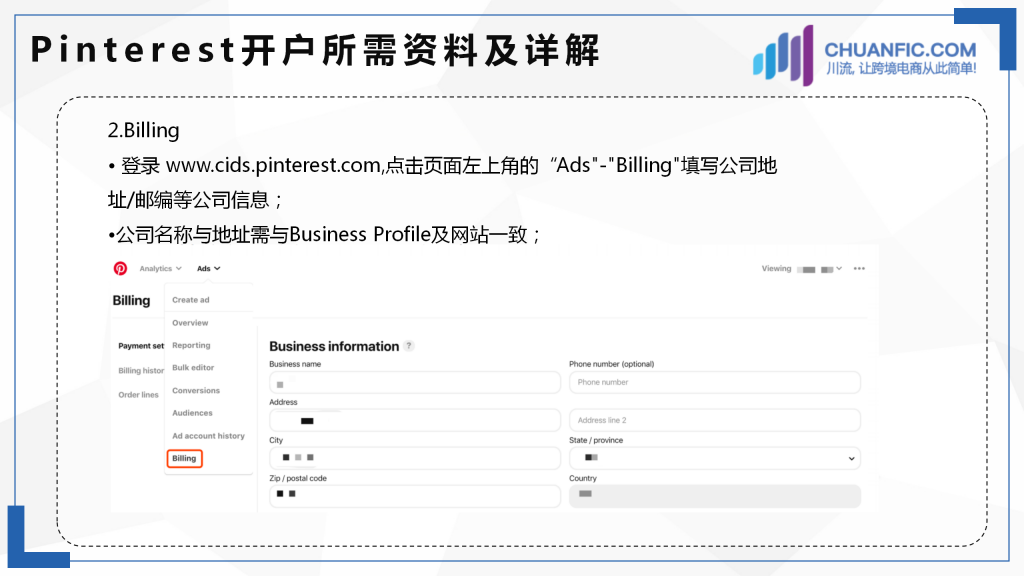Focus the Phone number input field
Image resolution: width=1024 pixels, height=576 pixels.
pos(714,383)
